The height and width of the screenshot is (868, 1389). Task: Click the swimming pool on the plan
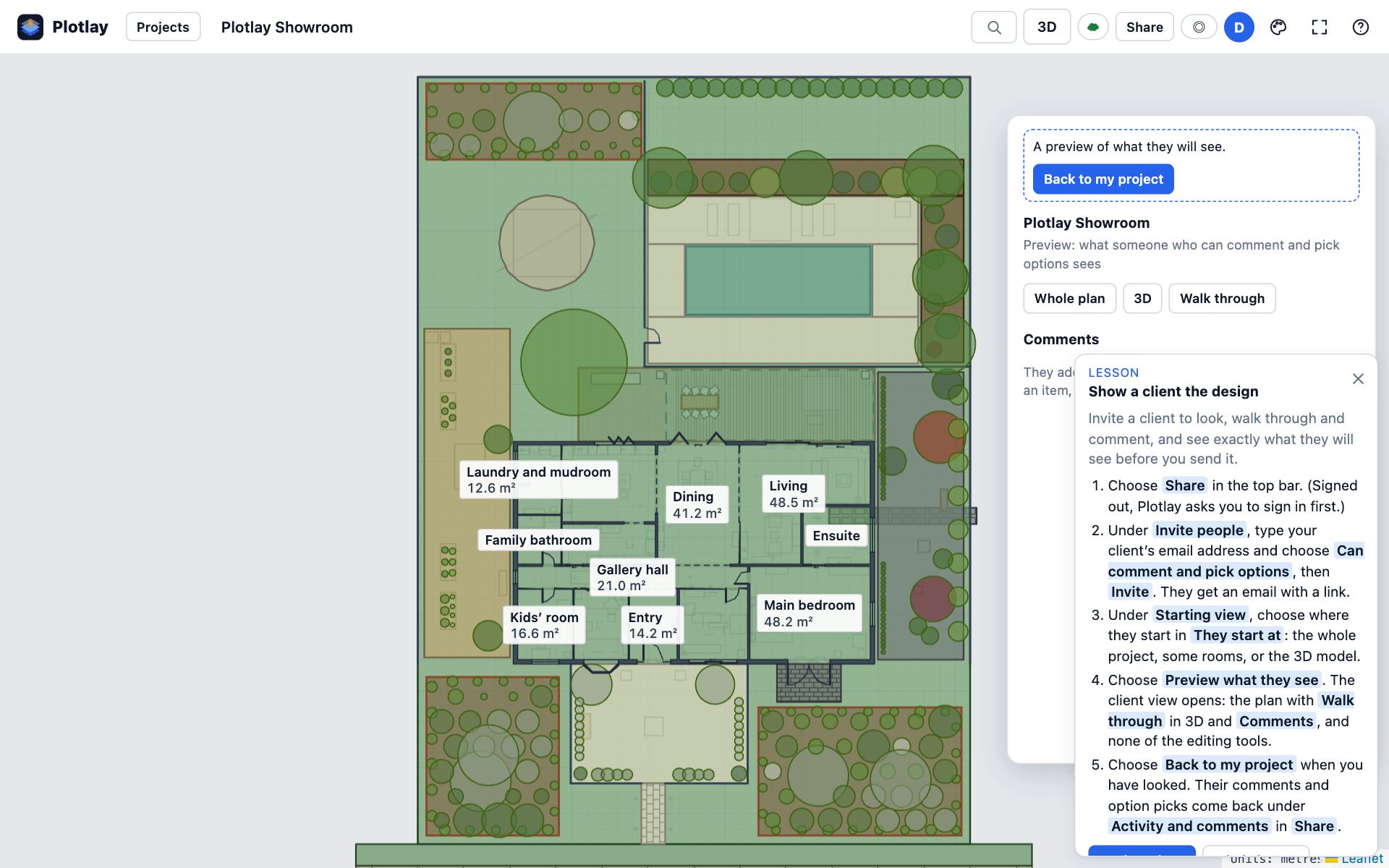pyautogui.click(x=778, y=281)
